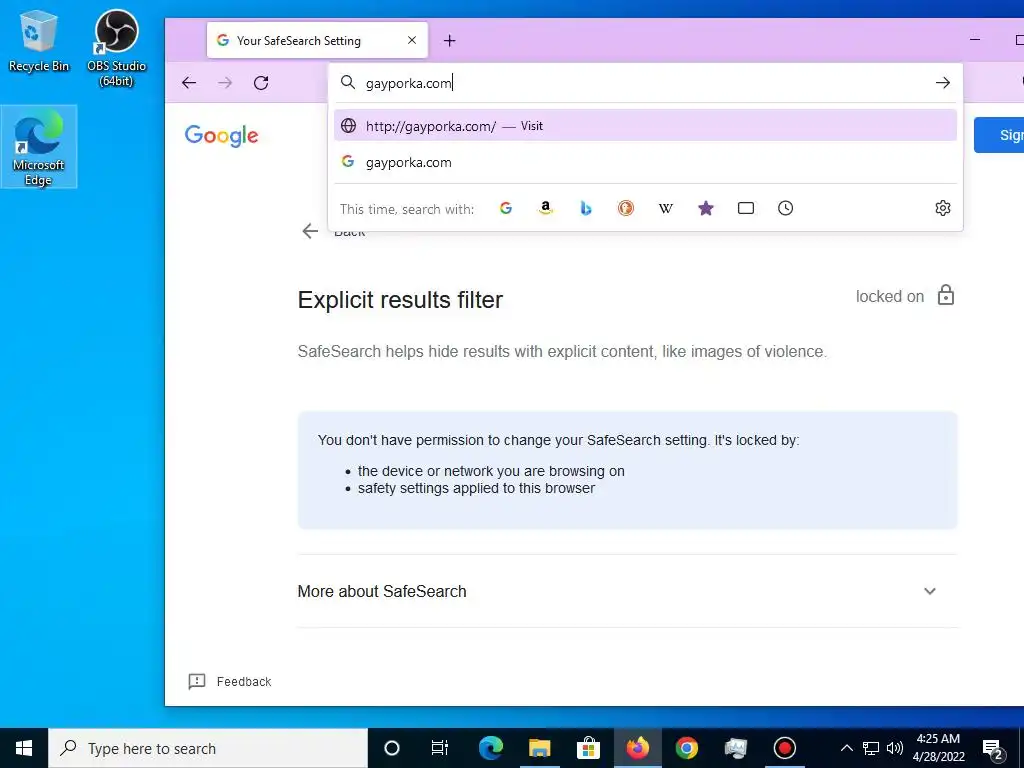Open a new tab with plus button

(449, 40)
